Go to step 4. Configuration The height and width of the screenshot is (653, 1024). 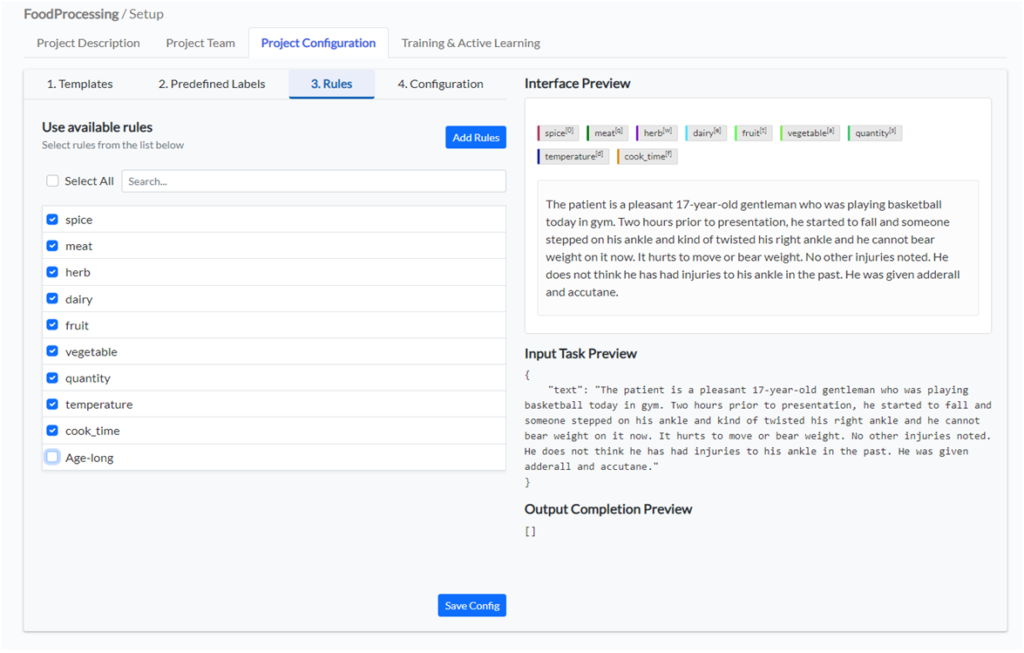(440, 84)
